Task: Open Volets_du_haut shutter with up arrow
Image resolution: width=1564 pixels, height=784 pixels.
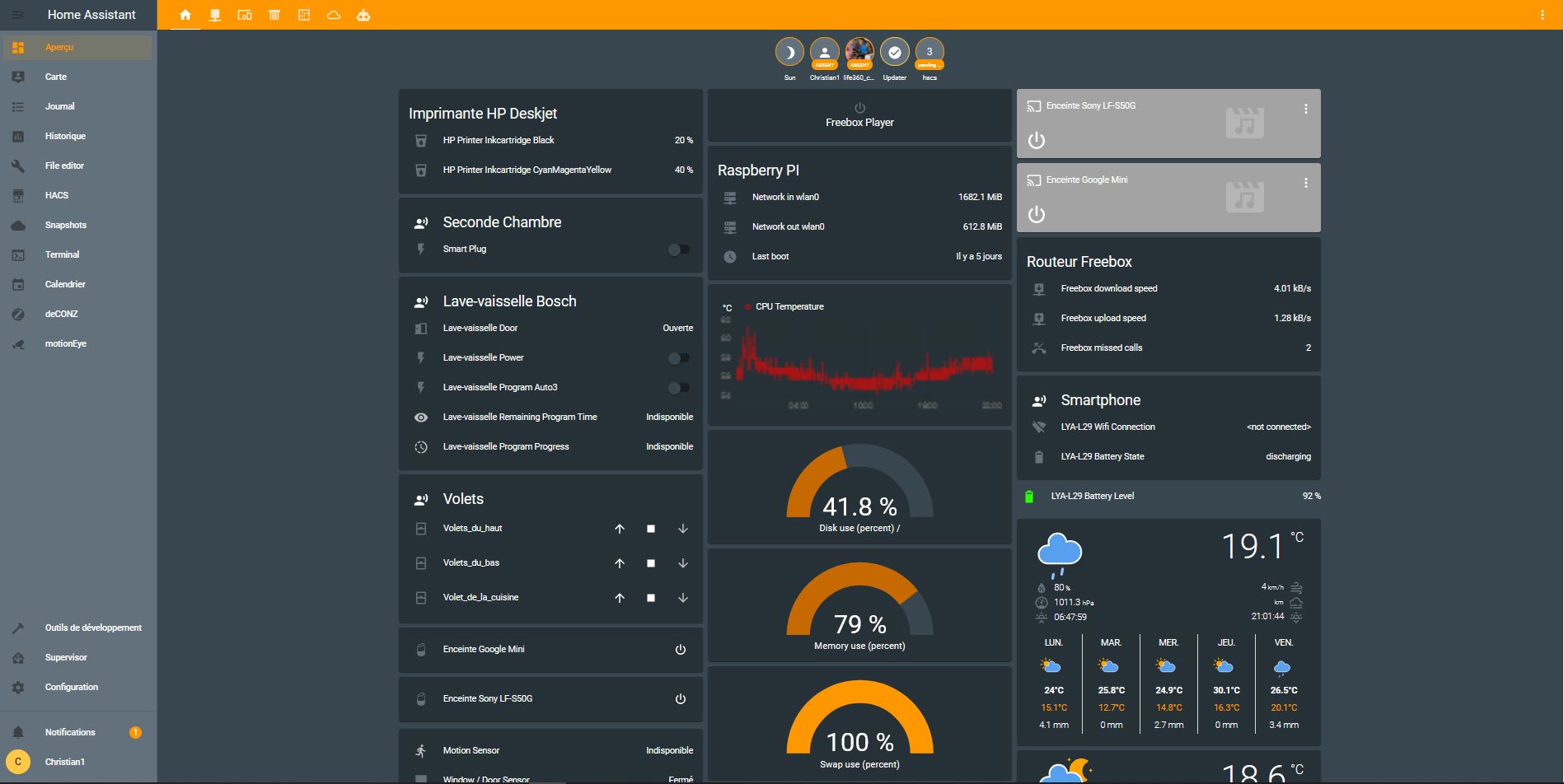Action: (x=620, y=529)
